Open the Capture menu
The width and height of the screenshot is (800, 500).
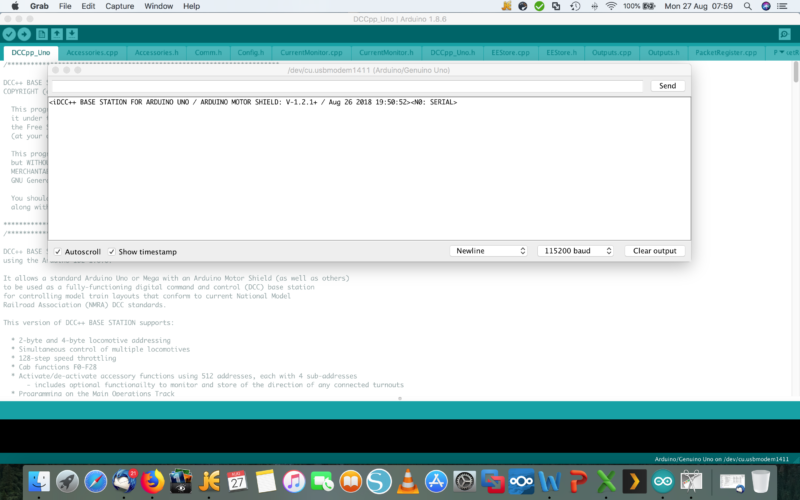[x=119, y=6]
